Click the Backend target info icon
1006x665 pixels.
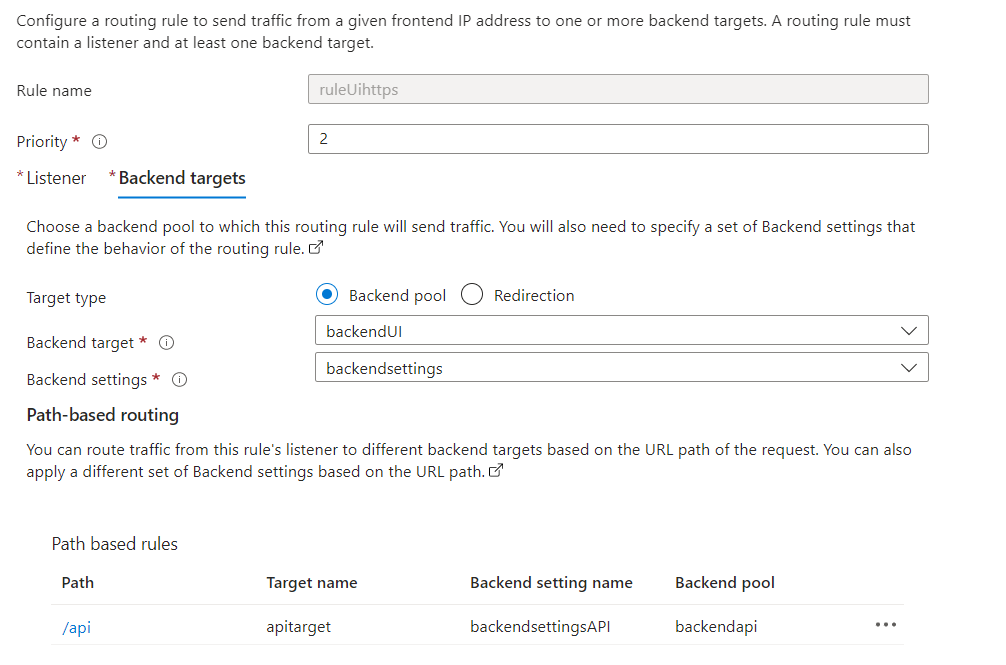(166, 343)
